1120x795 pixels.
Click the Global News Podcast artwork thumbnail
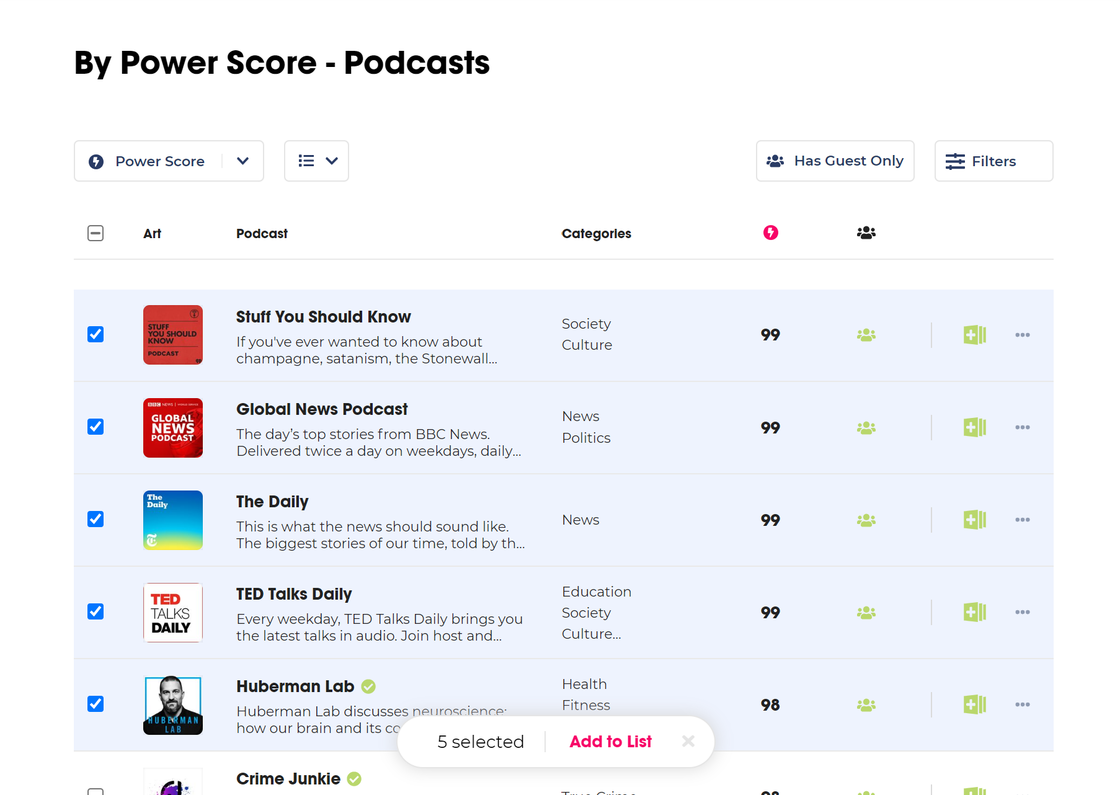(x=172, y=427)
